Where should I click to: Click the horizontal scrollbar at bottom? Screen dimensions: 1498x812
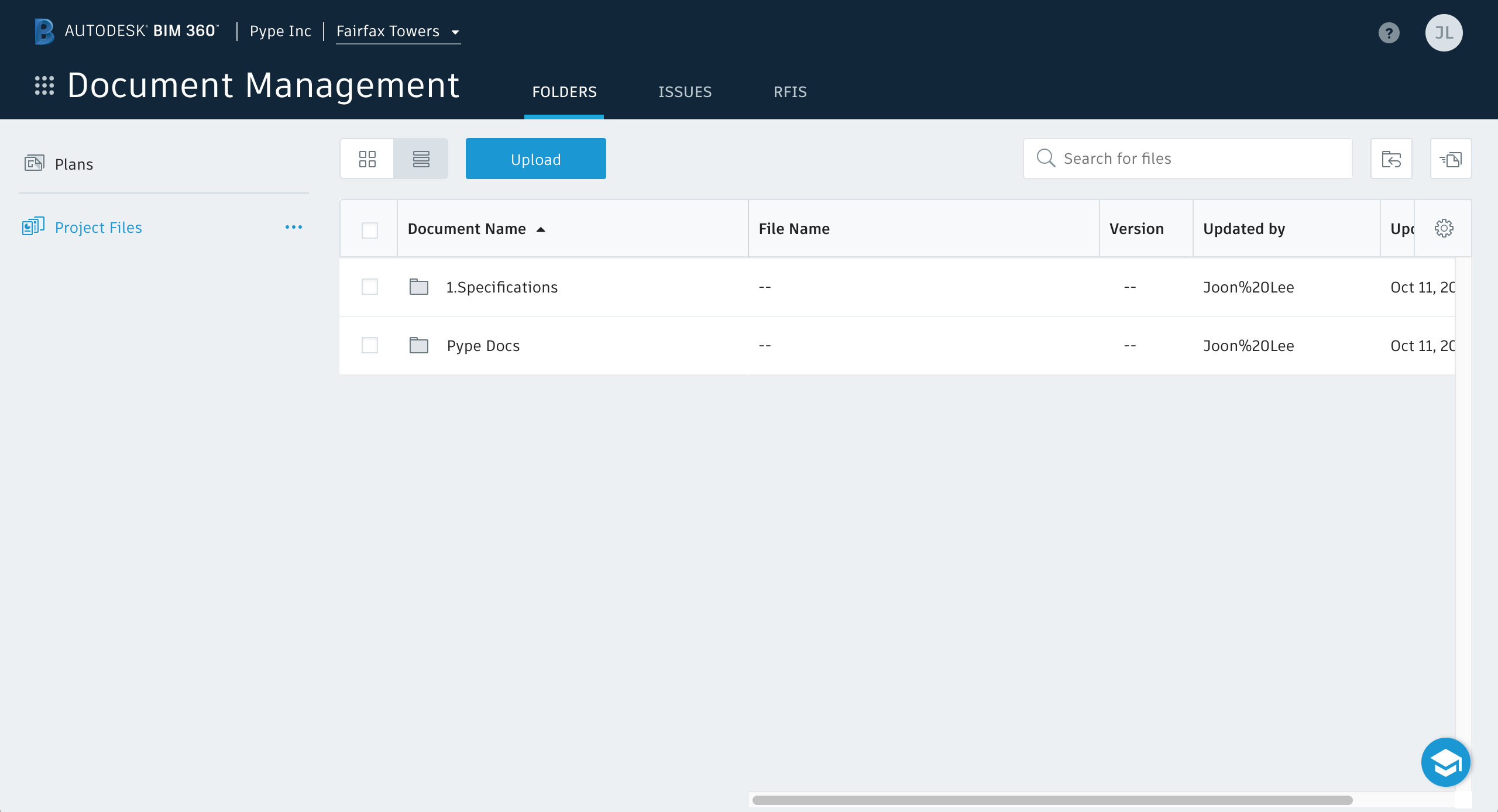click(1052, 800)
